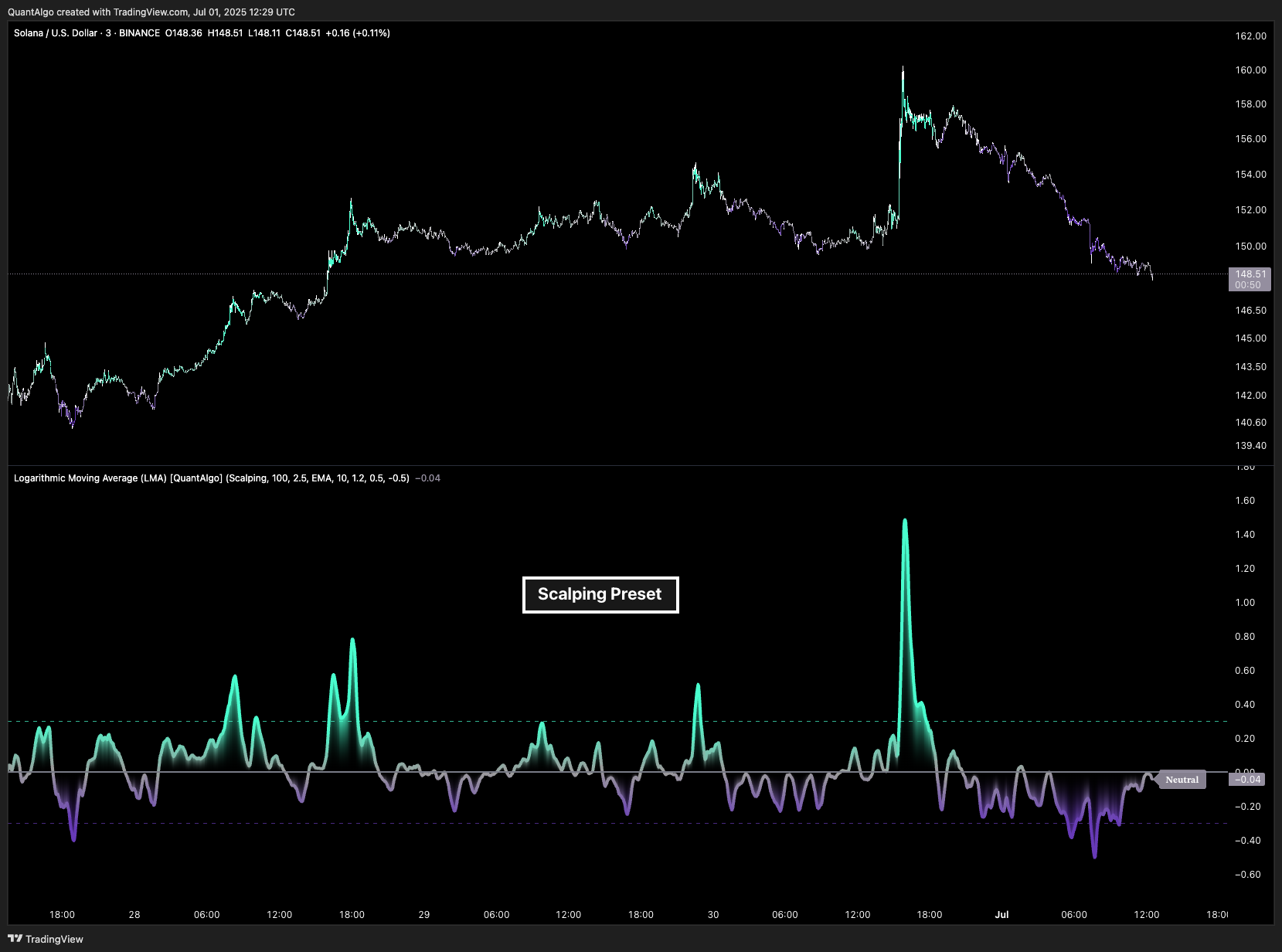Click the 28 date label on time axis
The image size is (1282, 952).
tap(134, 915)
